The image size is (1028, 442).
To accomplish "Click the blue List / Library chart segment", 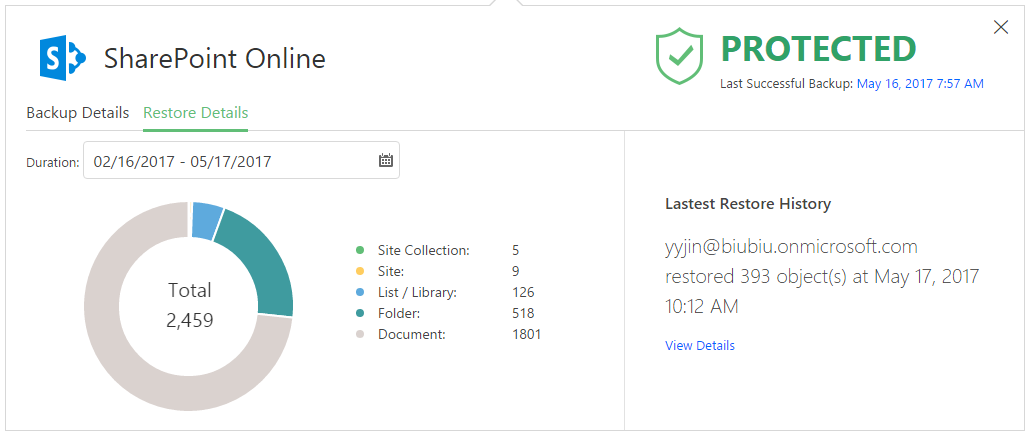I will (x=206, y=220).
